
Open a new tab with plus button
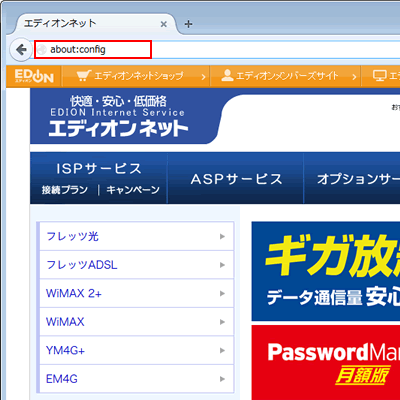tap(188, 24)
